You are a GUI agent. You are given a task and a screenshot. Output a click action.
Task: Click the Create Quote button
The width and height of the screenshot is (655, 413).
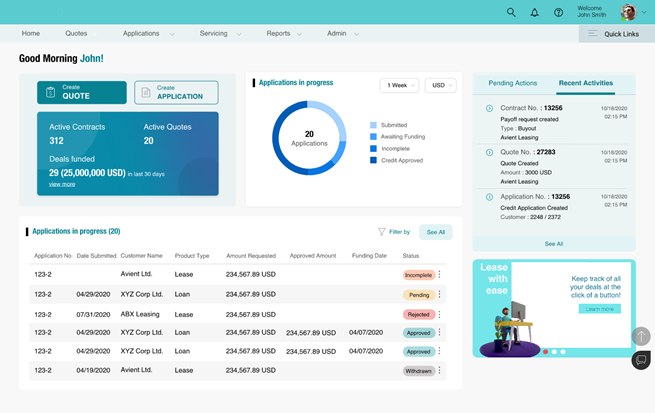(82, 92)
